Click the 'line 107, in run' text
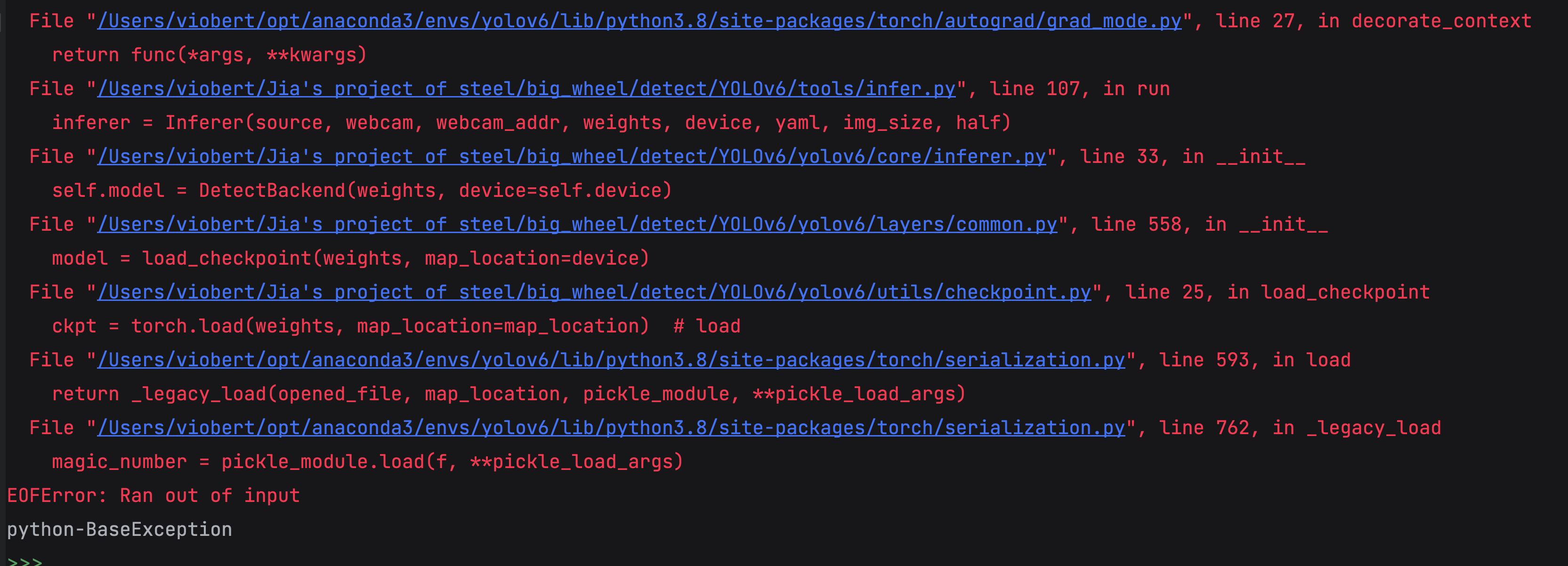Screen dimensions: 1568x566 point(1079,89)
